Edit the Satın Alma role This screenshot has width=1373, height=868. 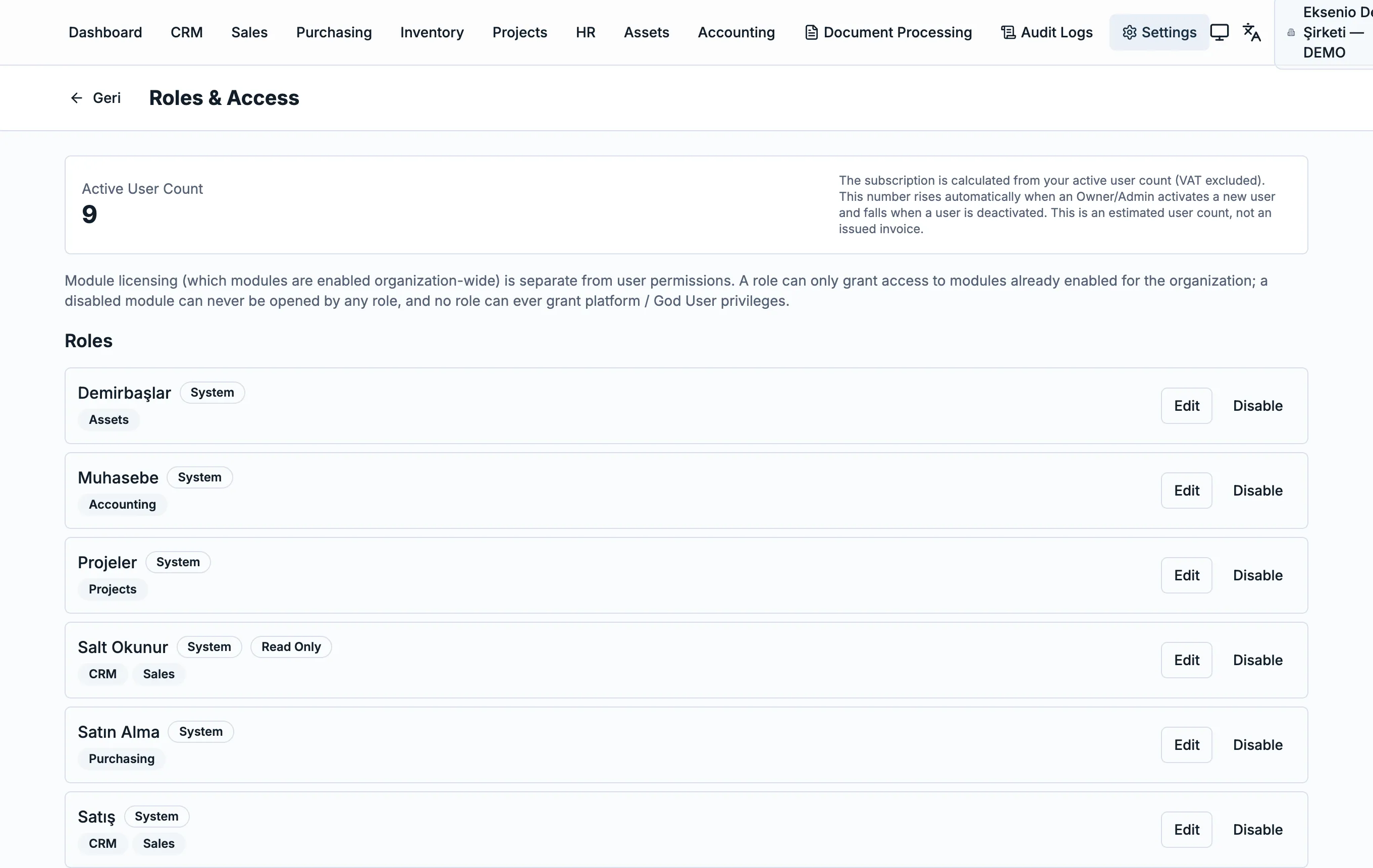(x=1187, y=745)
